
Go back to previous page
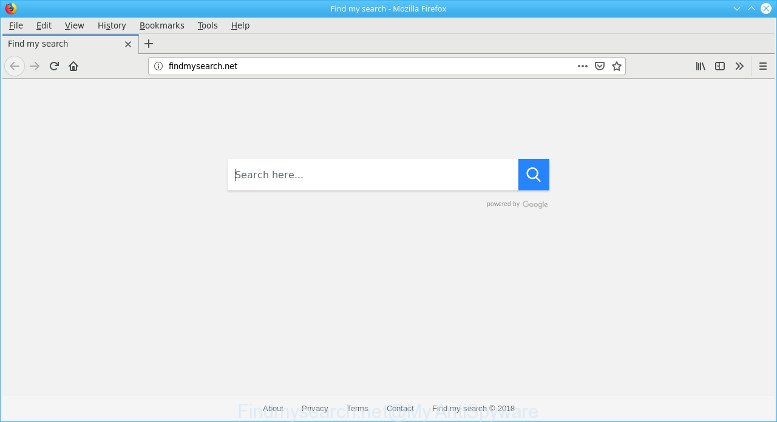pyautogui.click(x=14, y=66)
